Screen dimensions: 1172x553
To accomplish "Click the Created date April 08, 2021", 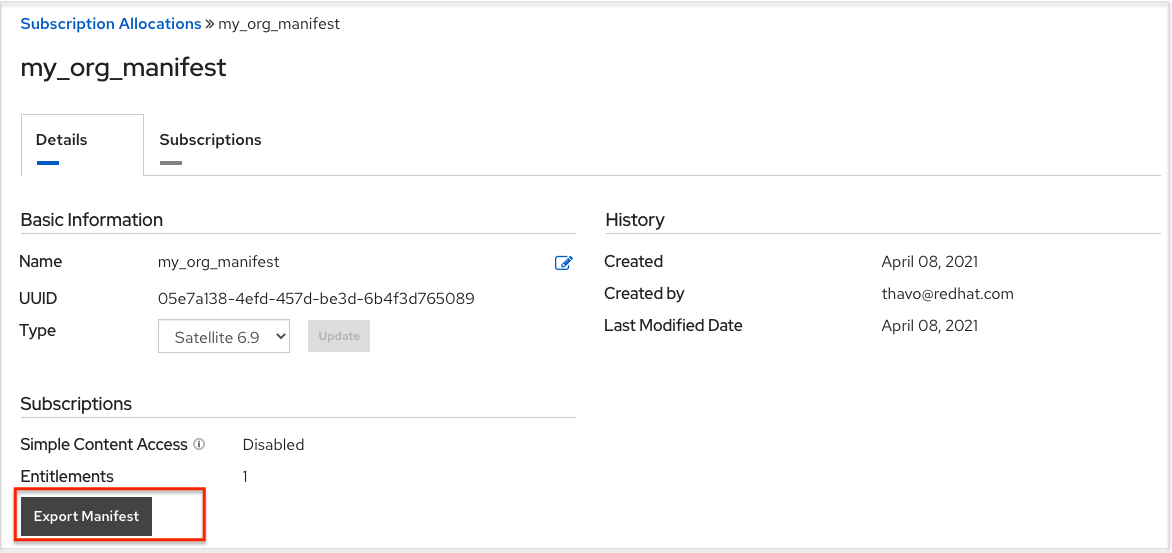I will (930, 262).
